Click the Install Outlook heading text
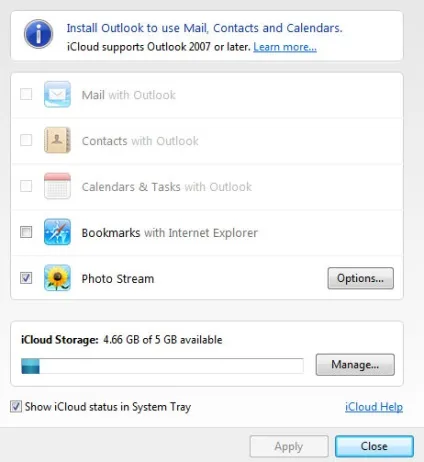This screenshot has width=424, height=462. [204, 28]
